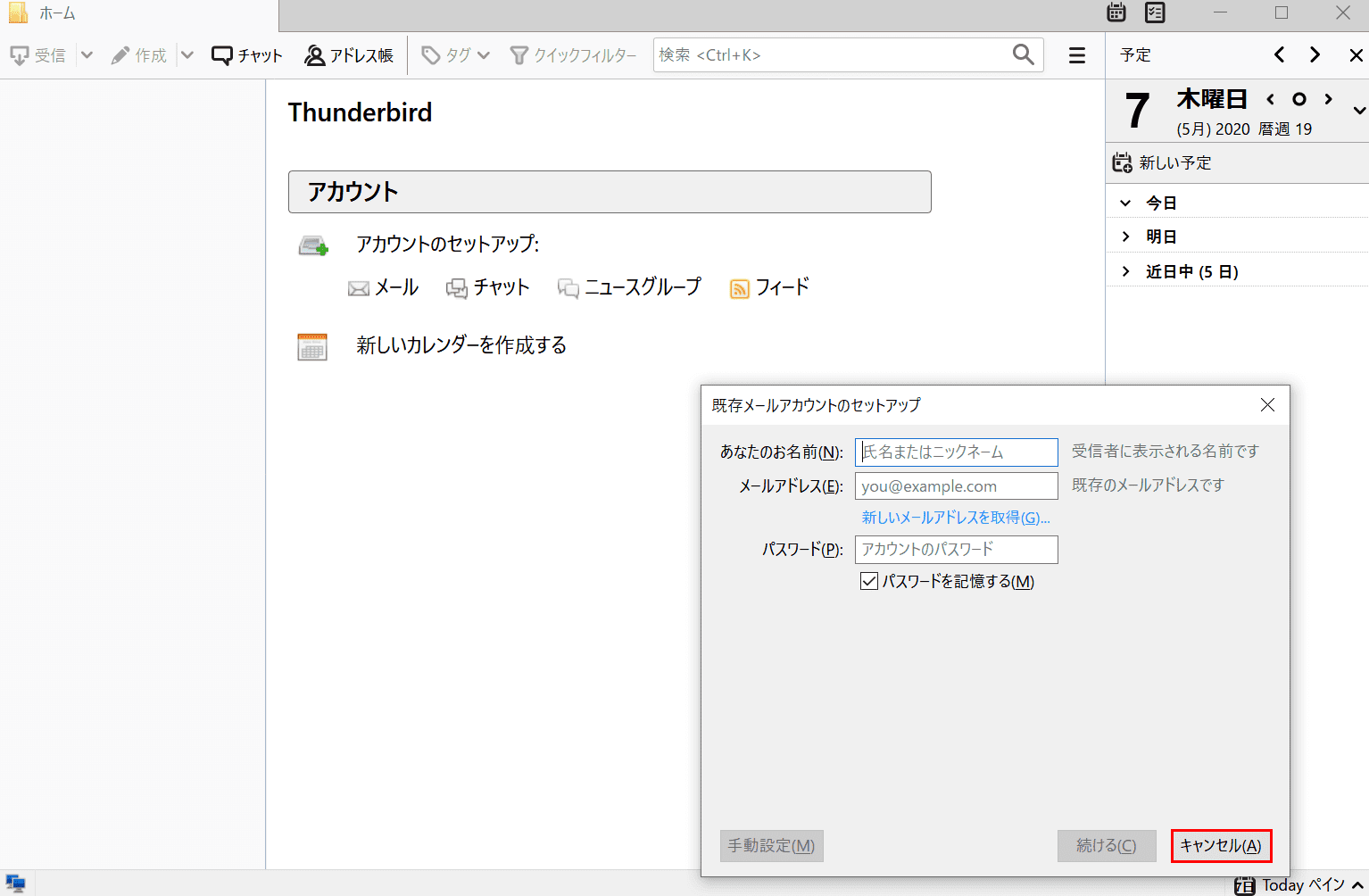Image resolution: width=1369 pixels, height=896 pixels.
Task: Click the メールアドレス input field
Action: click(x=957, y=486)
